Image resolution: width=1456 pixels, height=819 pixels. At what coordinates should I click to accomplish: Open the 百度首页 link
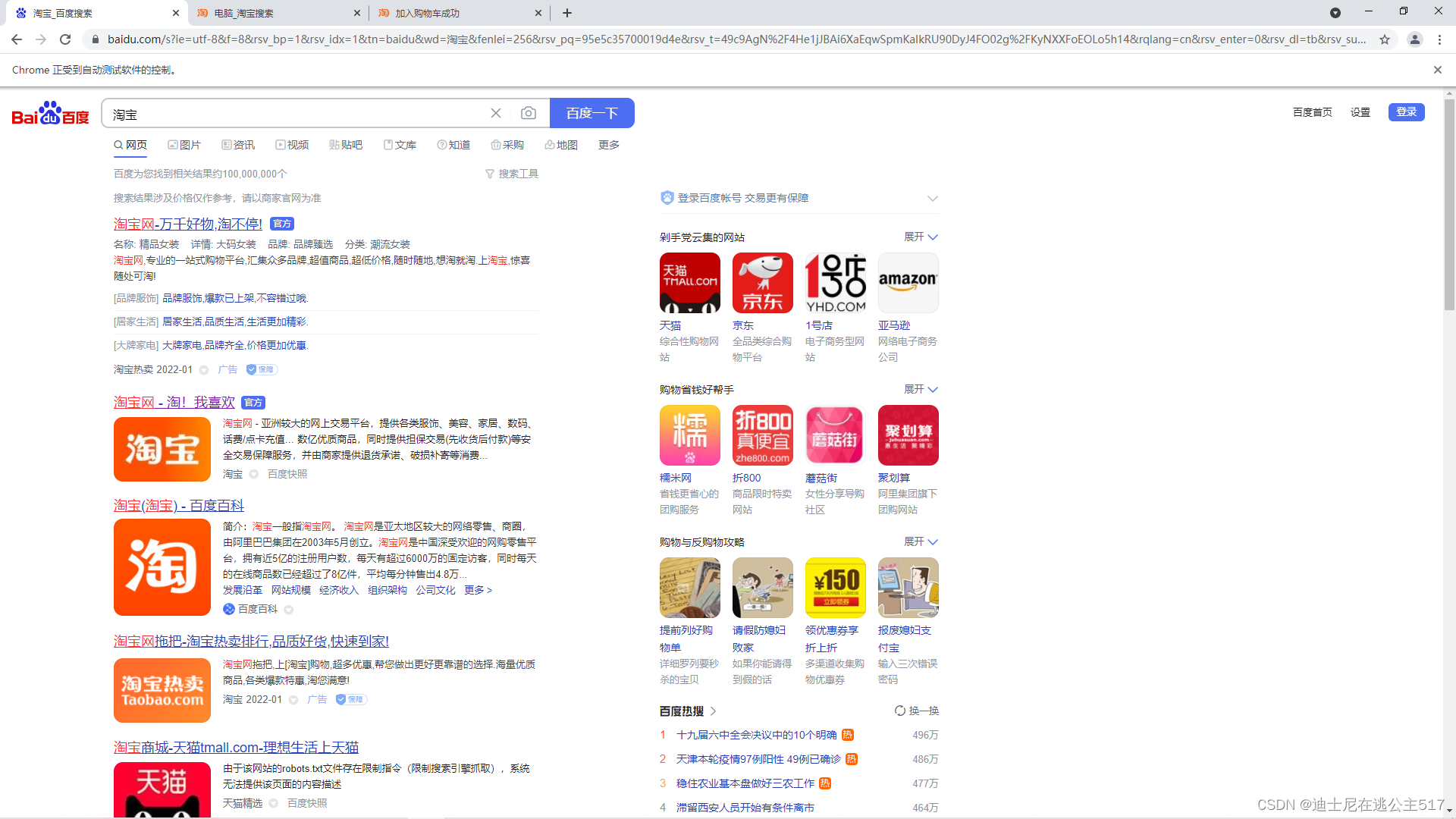point(1312,112)
